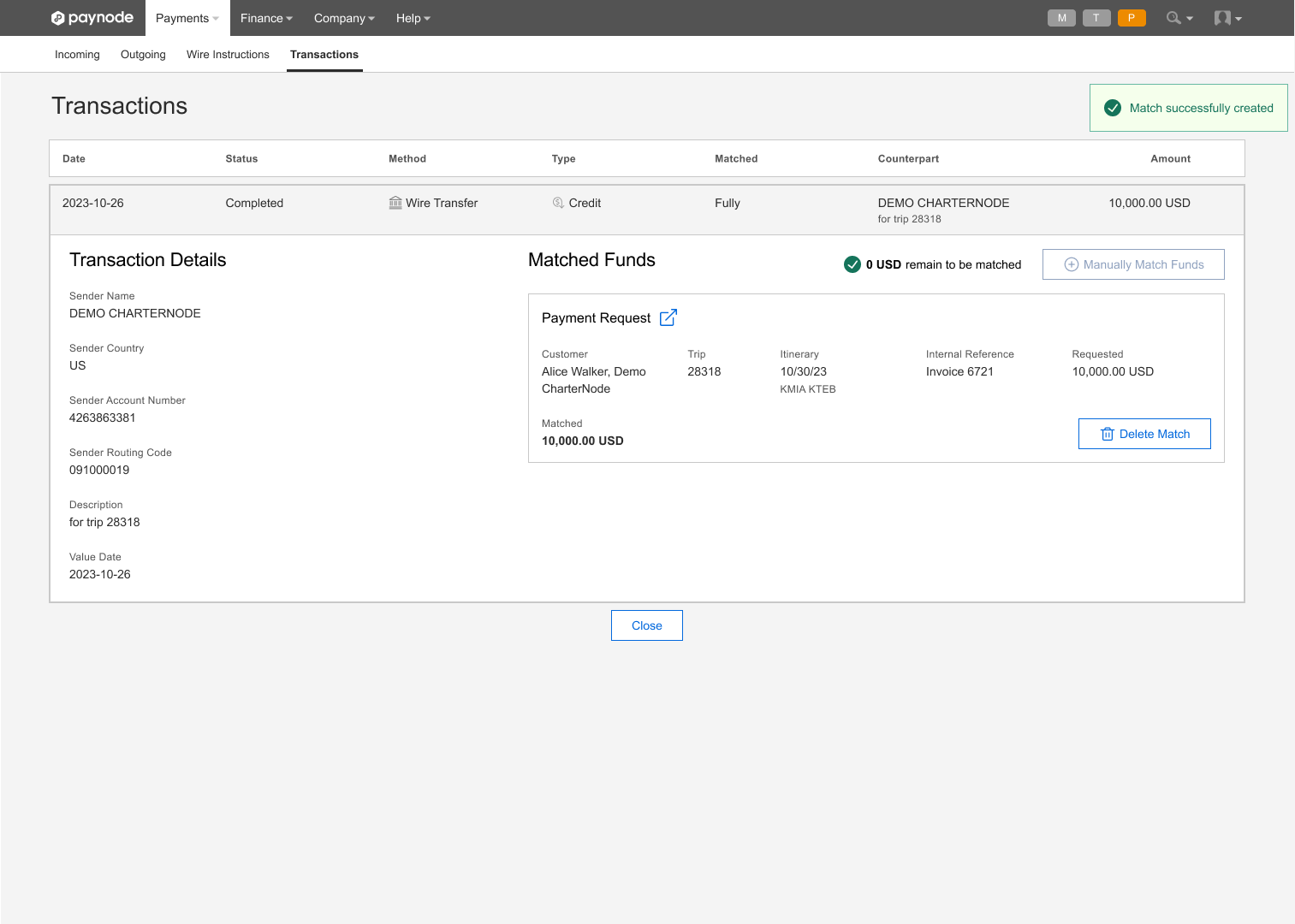Image resolution: width=1295 pixels, height=924 pixels.
Task: Expand the Finance dropdown menu
Action: point(266,18)
